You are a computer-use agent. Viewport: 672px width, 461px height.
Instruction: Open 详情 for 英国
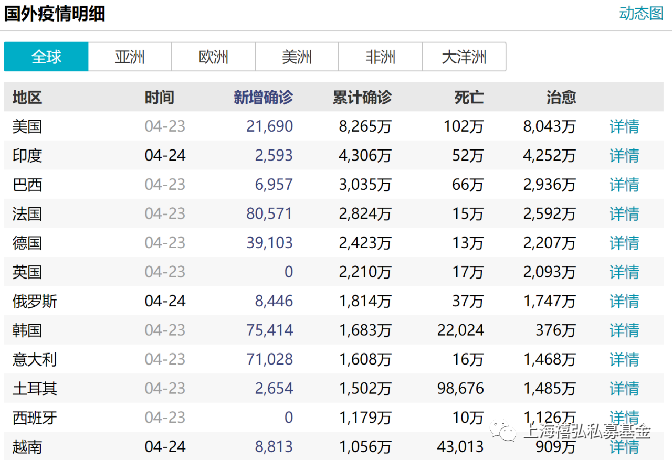coord(624,272)
